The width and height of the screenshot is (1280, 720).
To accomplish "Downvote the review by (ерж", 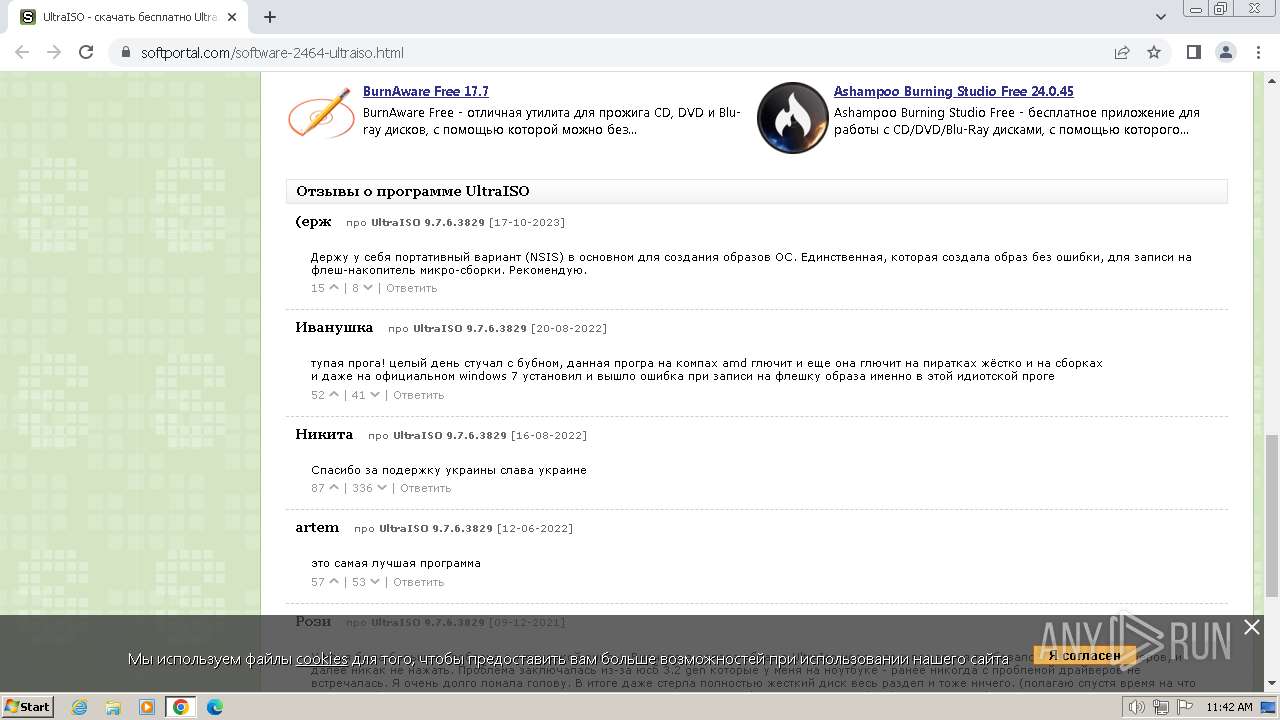I will [x=368, y=288].
